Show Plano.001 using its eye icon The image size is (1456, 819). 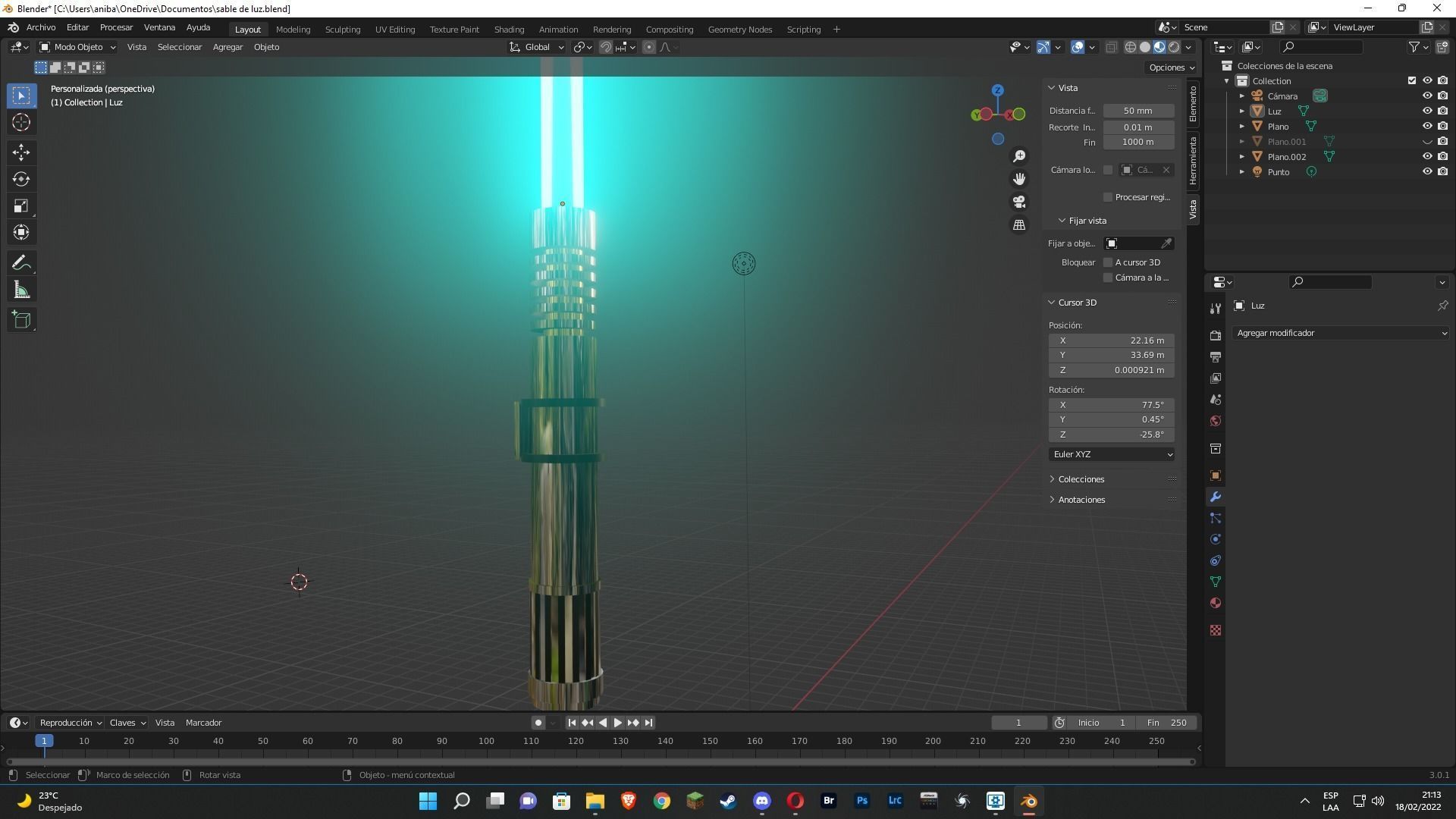(x=1427, y=142)
